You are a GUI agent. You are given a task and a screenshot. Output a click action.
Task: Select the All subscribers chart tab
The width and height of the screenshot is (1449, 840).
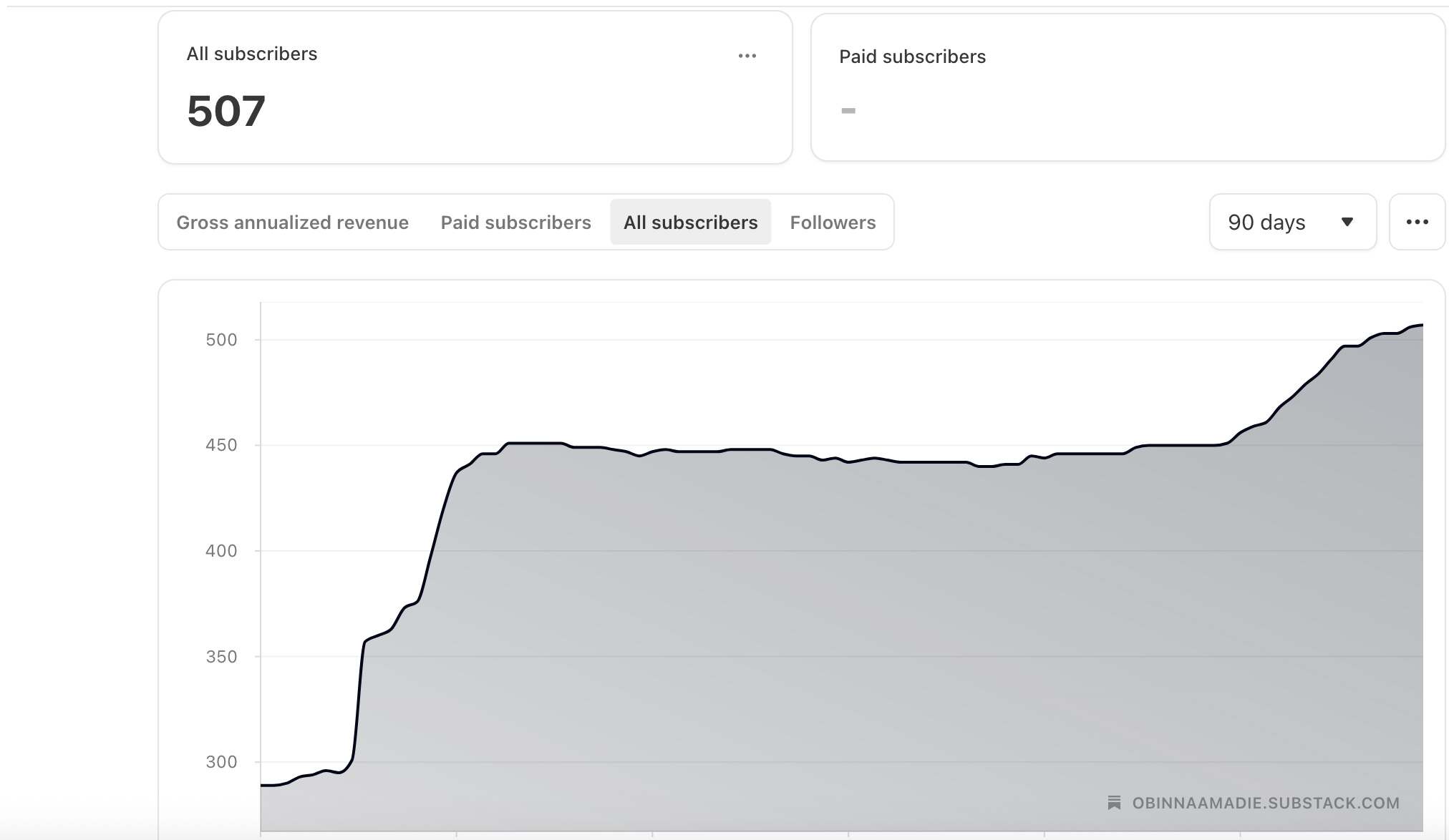pos(690,223)
